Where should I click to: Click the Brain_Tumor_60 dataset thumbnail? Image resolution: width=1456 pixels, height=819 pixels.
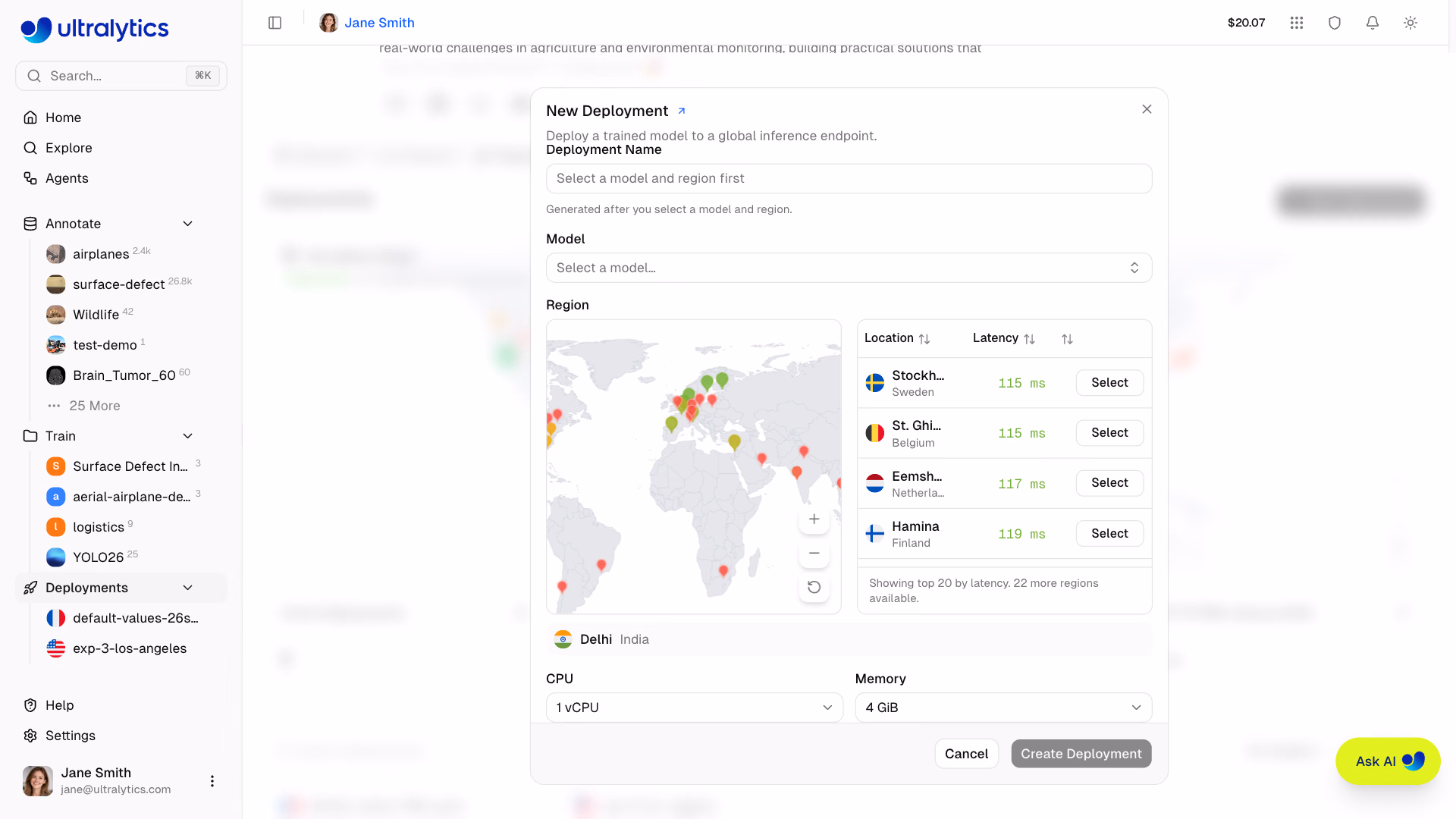tap(56, 375)
